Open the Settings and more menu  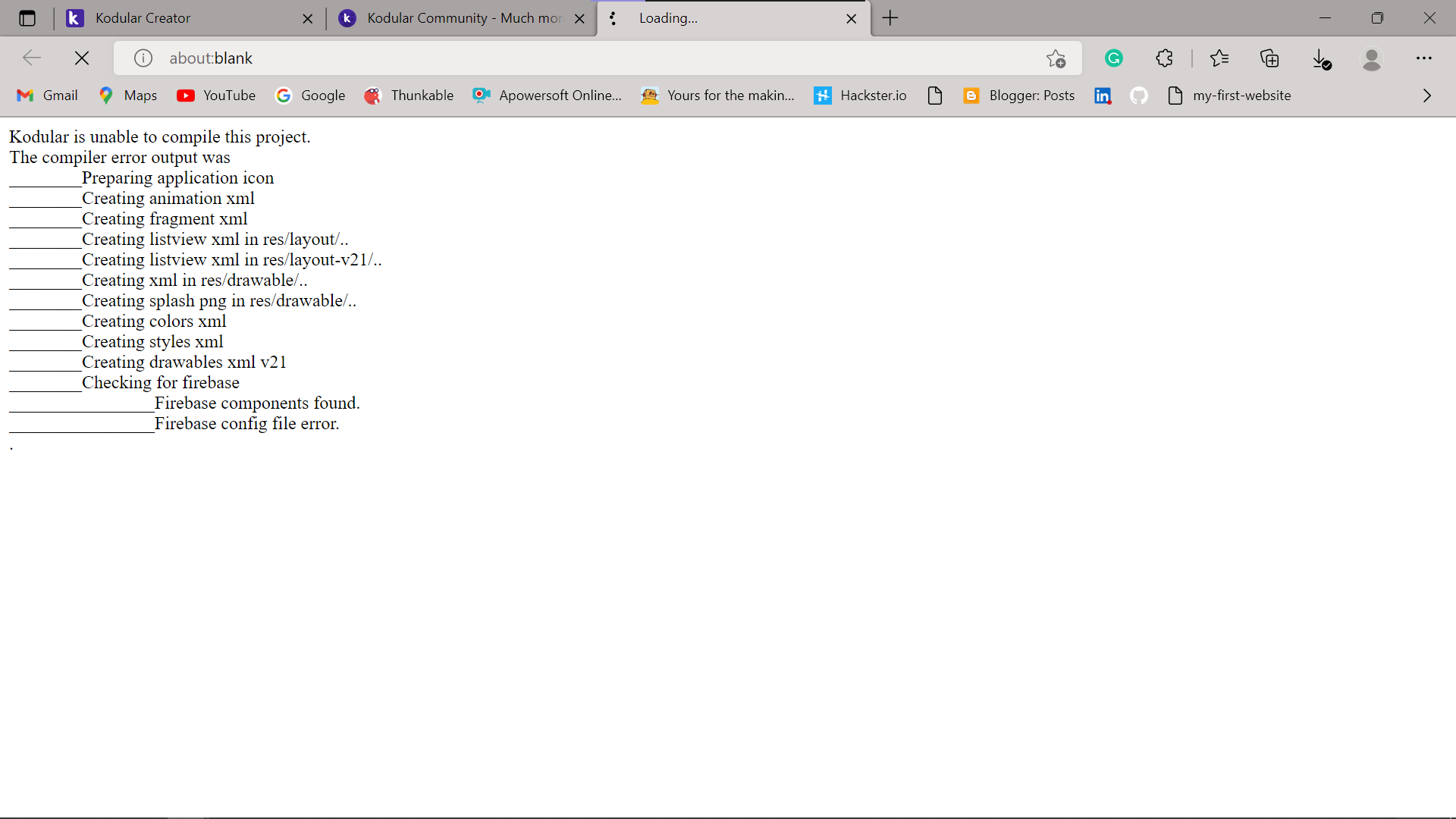pos(1425,58)
